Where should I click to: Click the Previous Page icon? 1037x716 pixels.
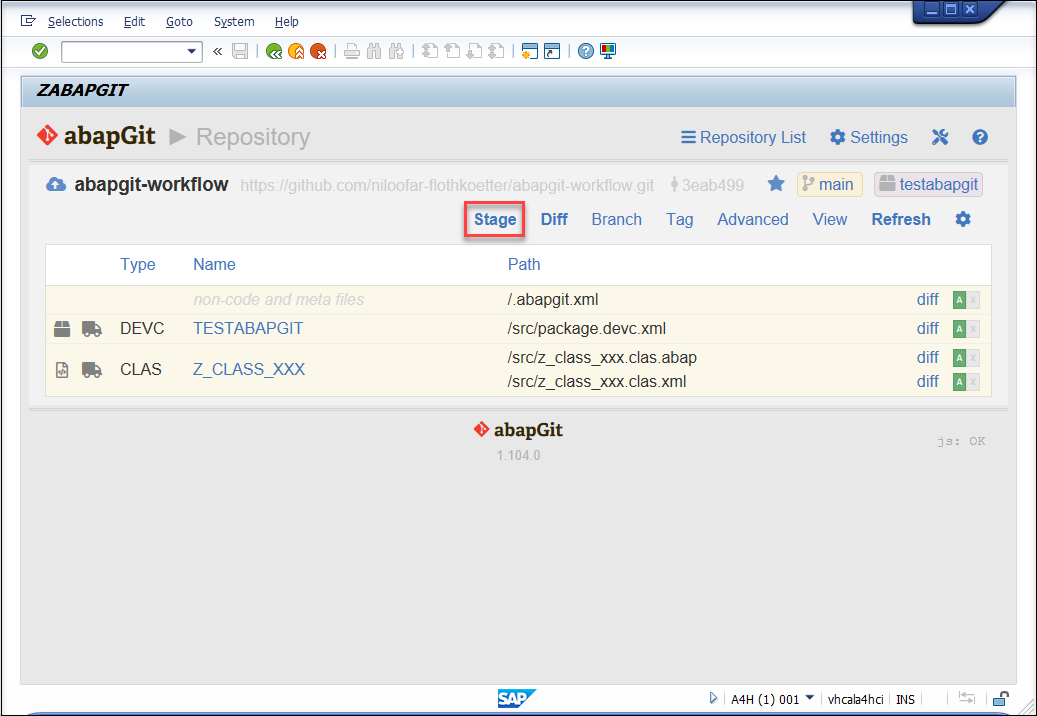[452, 51]
